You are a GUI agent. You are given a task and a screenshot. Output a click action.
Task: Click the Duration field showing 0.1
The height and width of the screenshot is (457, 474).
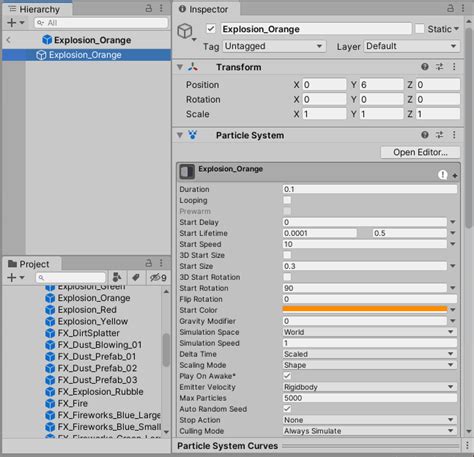pyautogui.click(x=370, y=189)
